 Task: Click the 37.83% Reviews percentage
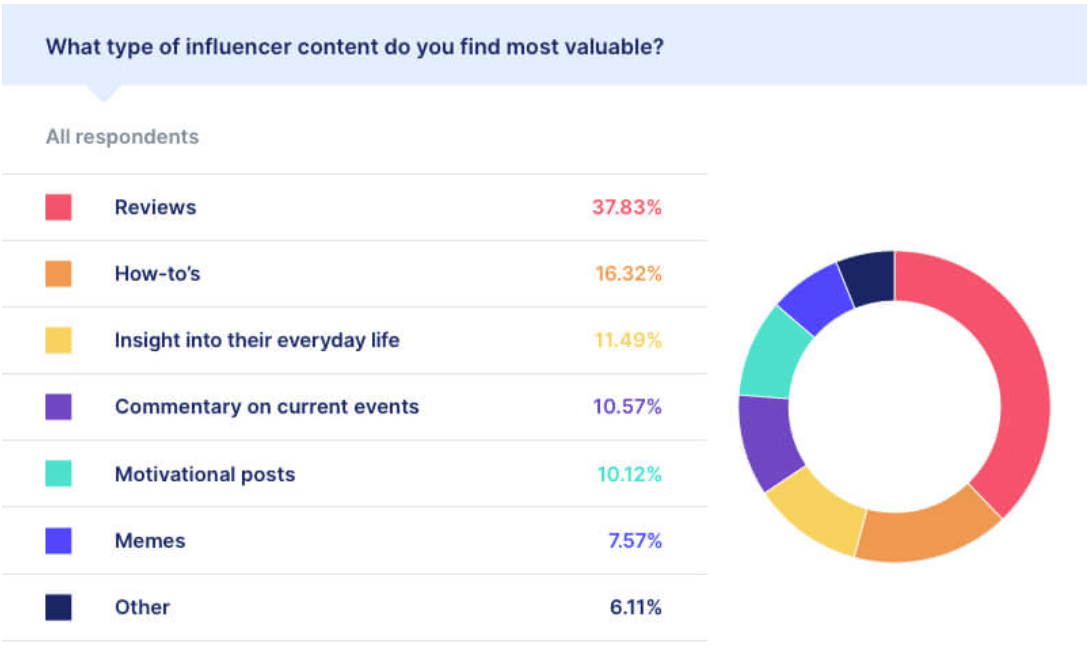[x=627, y=207]
